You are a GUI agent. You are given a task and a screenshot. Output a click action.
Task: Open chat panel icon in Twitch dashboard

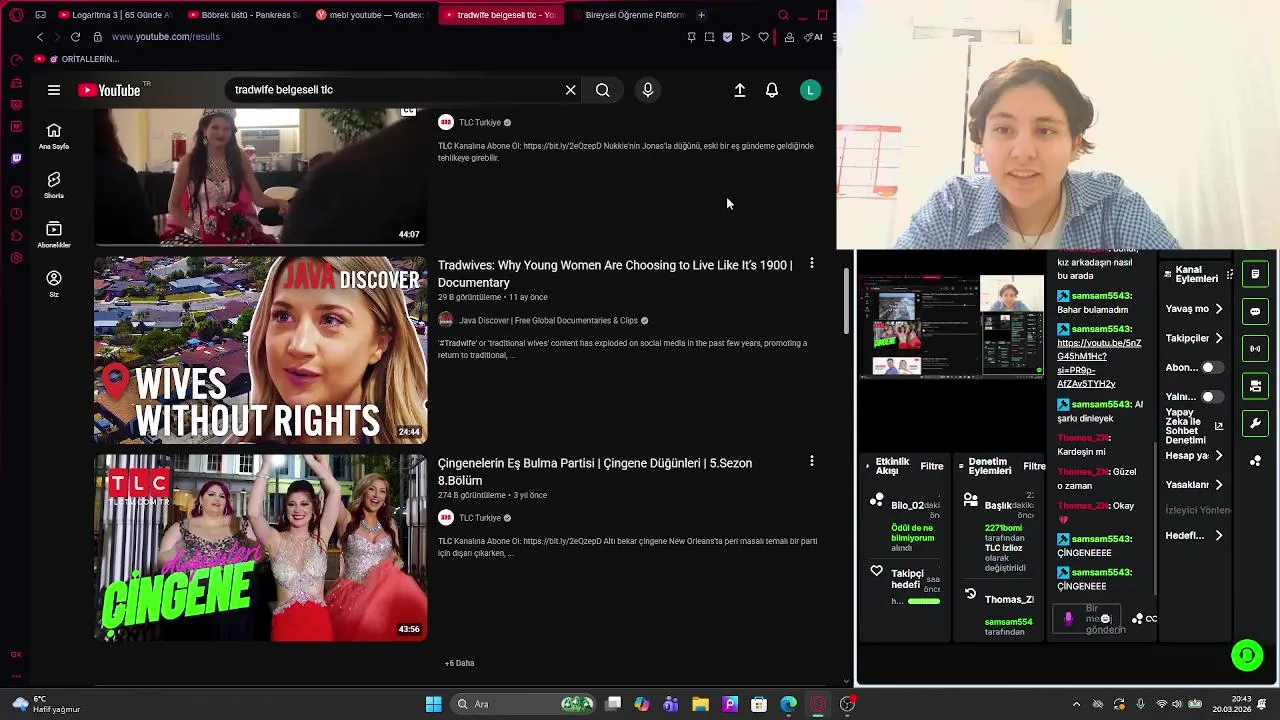1255,311
